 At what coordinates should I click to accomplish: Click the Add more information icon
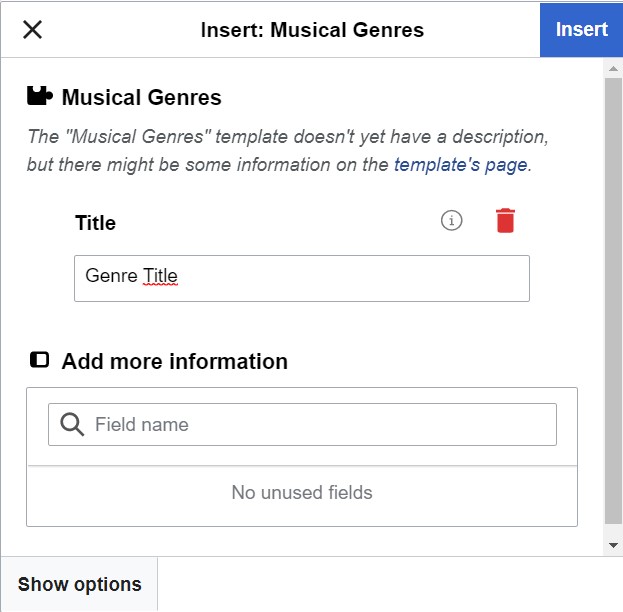(x=39, y=360)
